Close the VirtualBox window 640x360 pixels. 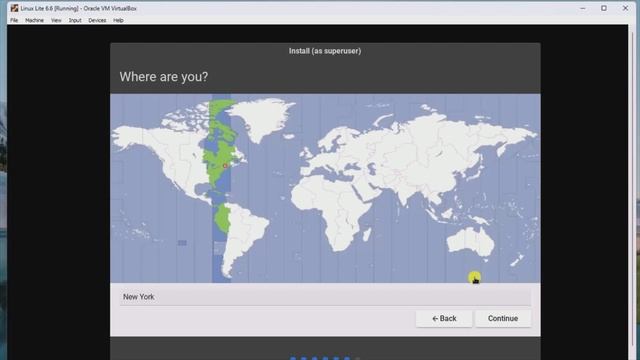[x=625, y=8]
